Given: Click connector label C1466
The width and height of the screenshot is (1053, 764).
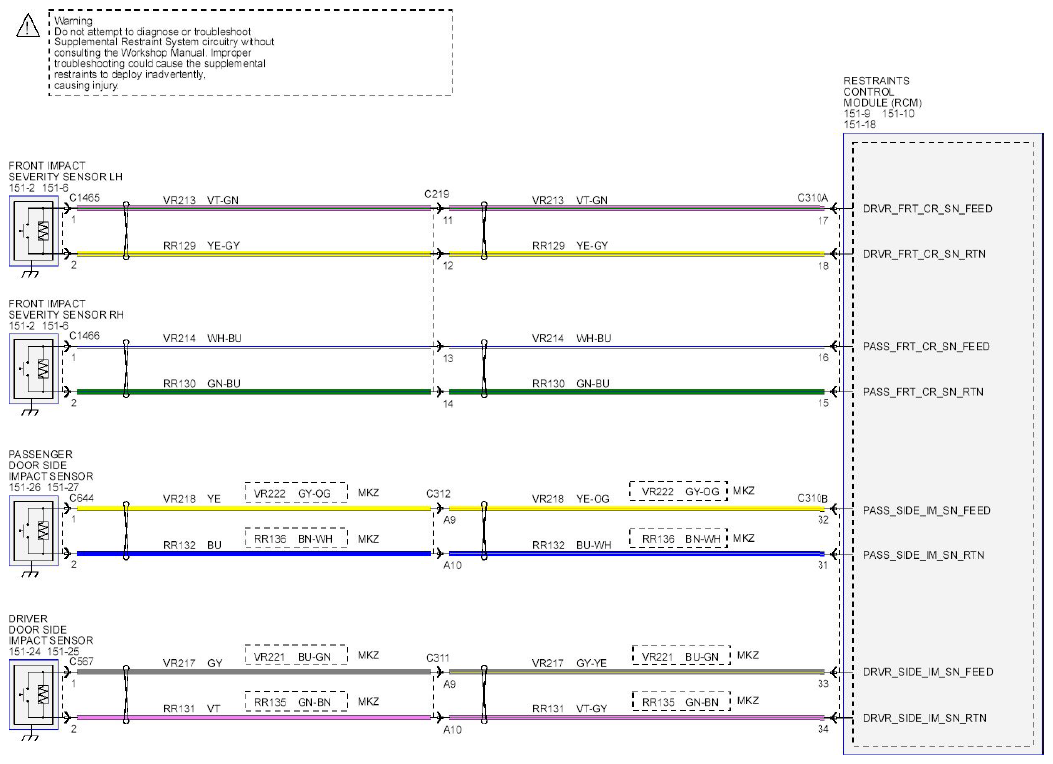Looking at the screenshot, I should [85, 336].
